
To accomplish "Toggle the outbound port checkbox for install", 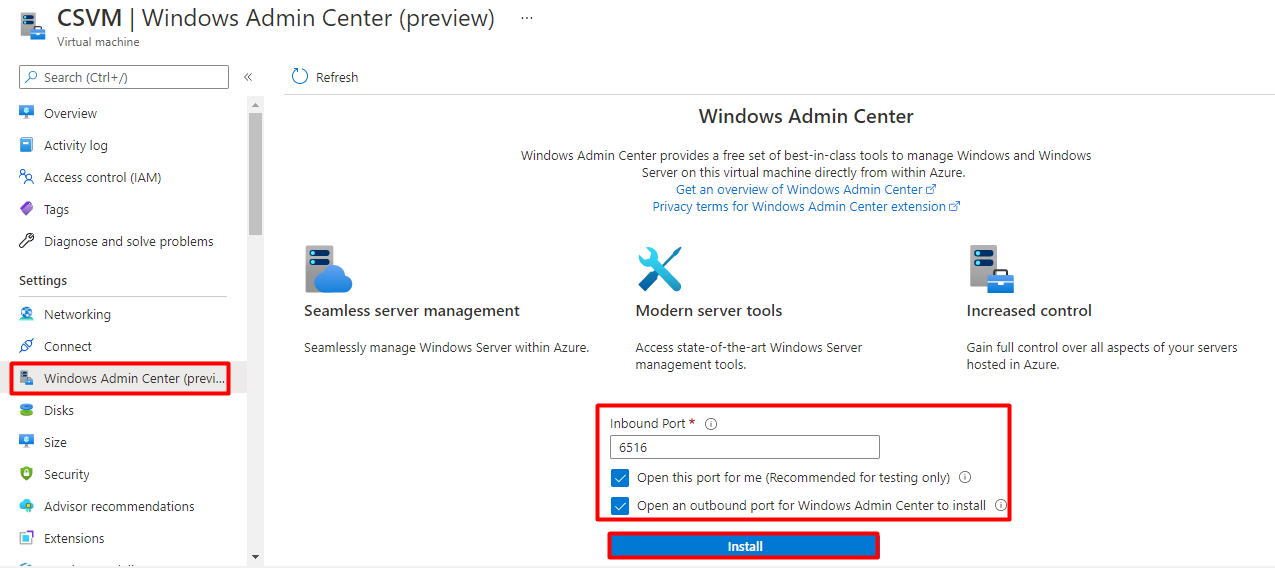I will 621,506.
